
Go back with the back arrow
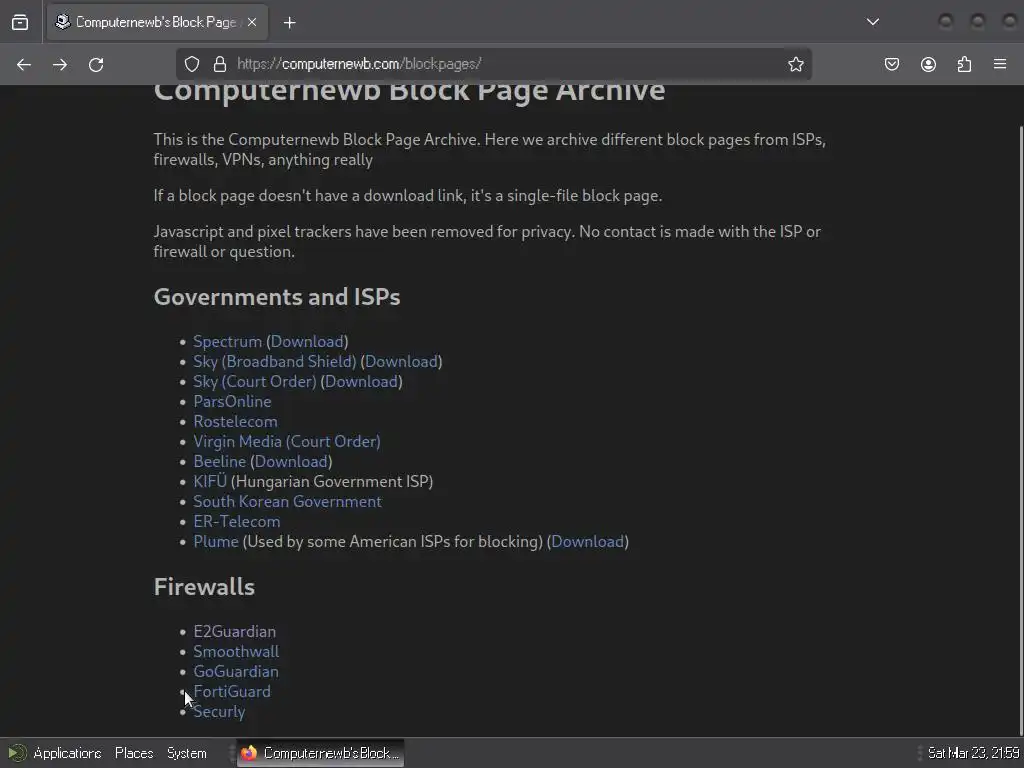pyautogui.click(x=24, y=65)
